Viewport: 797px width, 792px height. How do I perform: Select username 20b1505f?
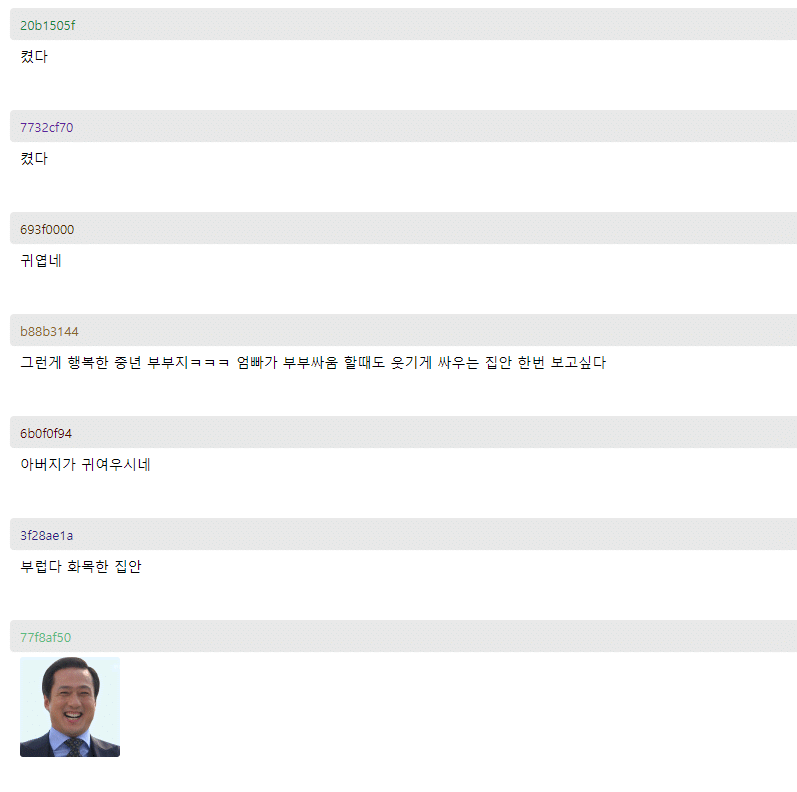pos(47,25)
